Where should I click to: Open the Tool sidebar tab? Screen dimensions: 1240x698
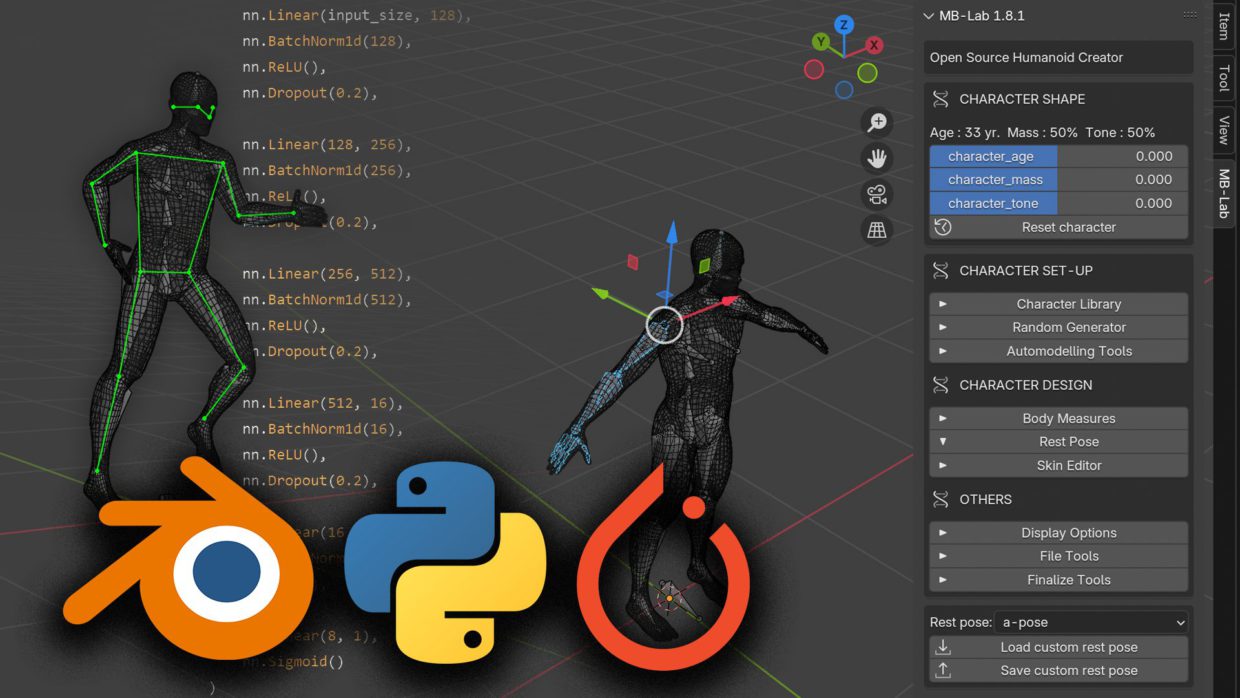coord(1224,78)
